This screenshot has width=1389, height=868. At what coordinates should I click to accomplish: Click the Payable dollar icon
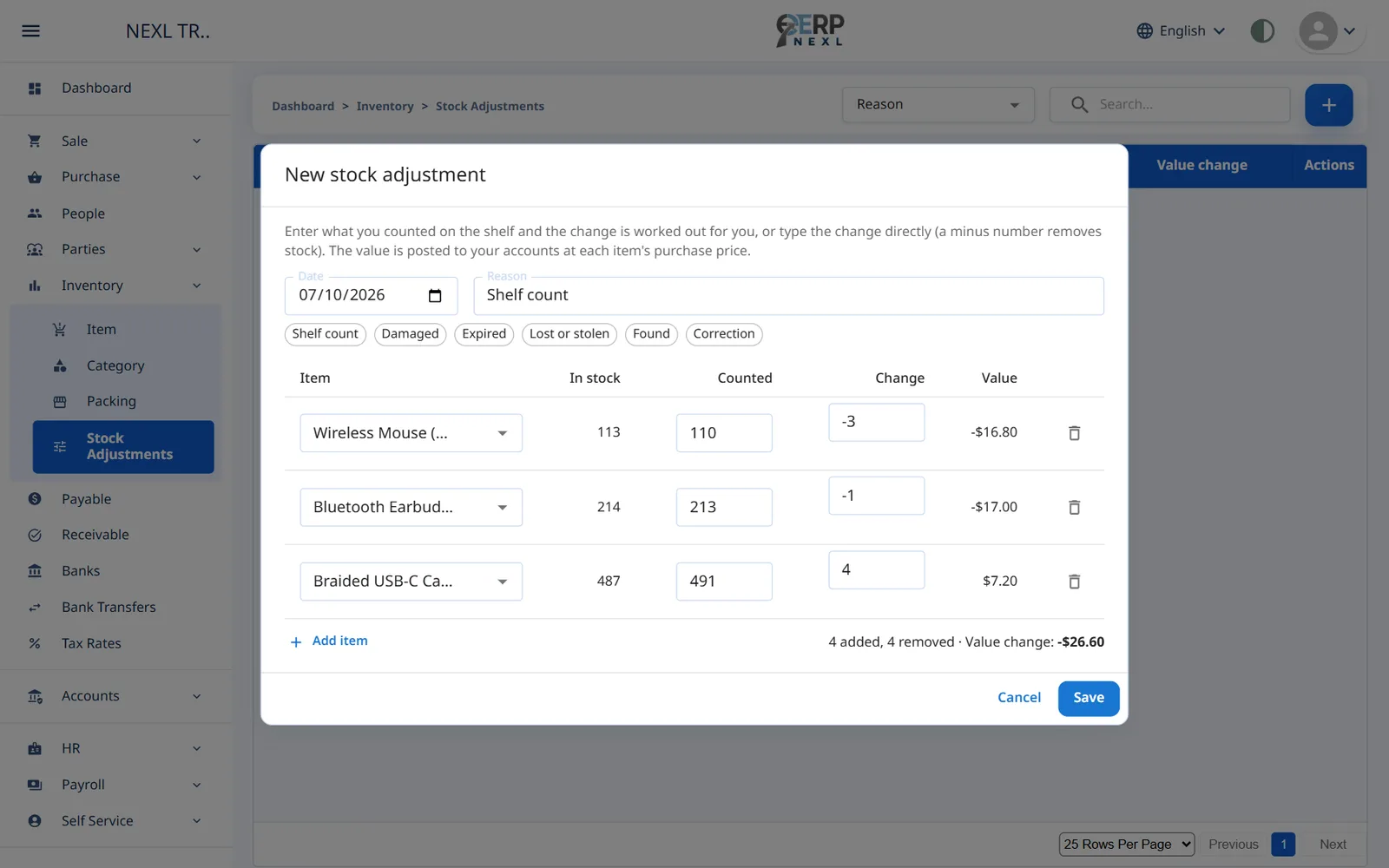pos(35,499)
